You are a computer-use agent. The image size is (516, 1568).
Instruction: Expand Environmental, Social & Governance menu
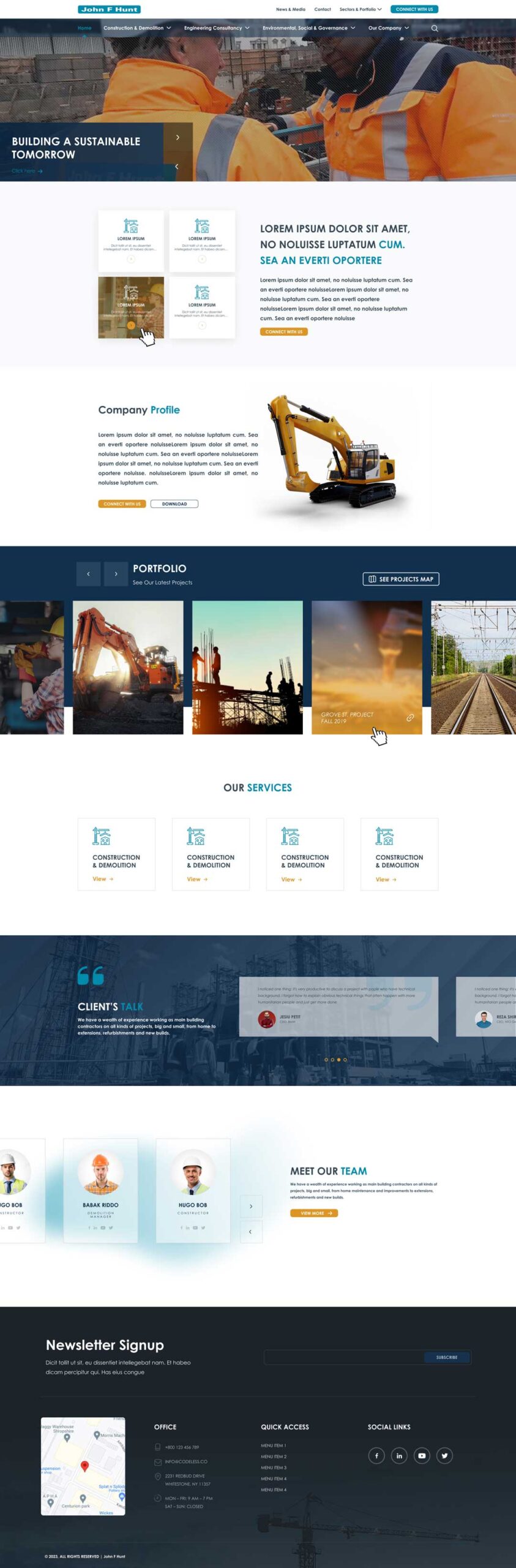coord(308,28)
